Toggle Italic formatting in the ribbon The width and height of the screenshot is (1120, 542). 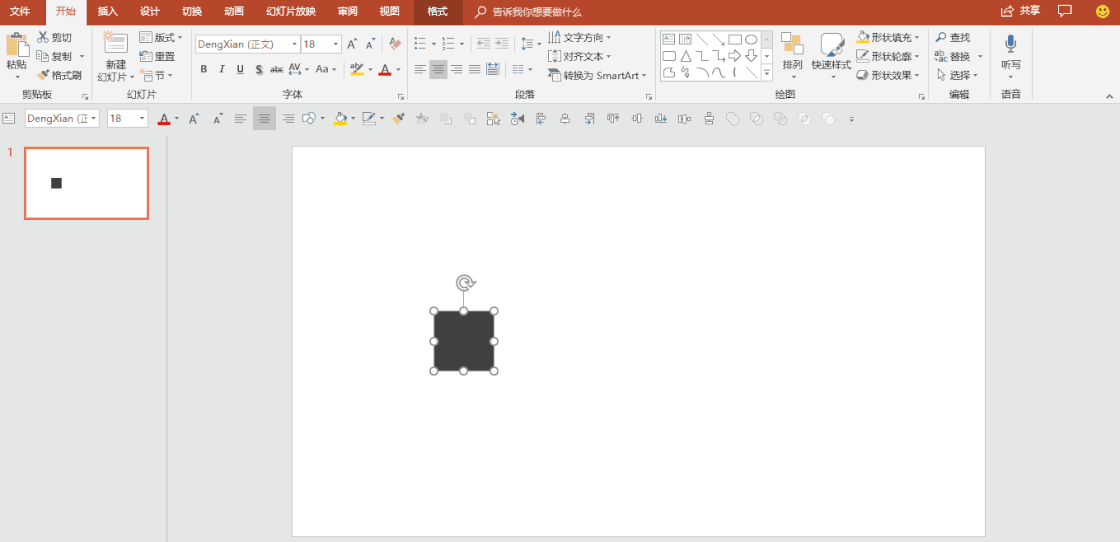(222, 69)
